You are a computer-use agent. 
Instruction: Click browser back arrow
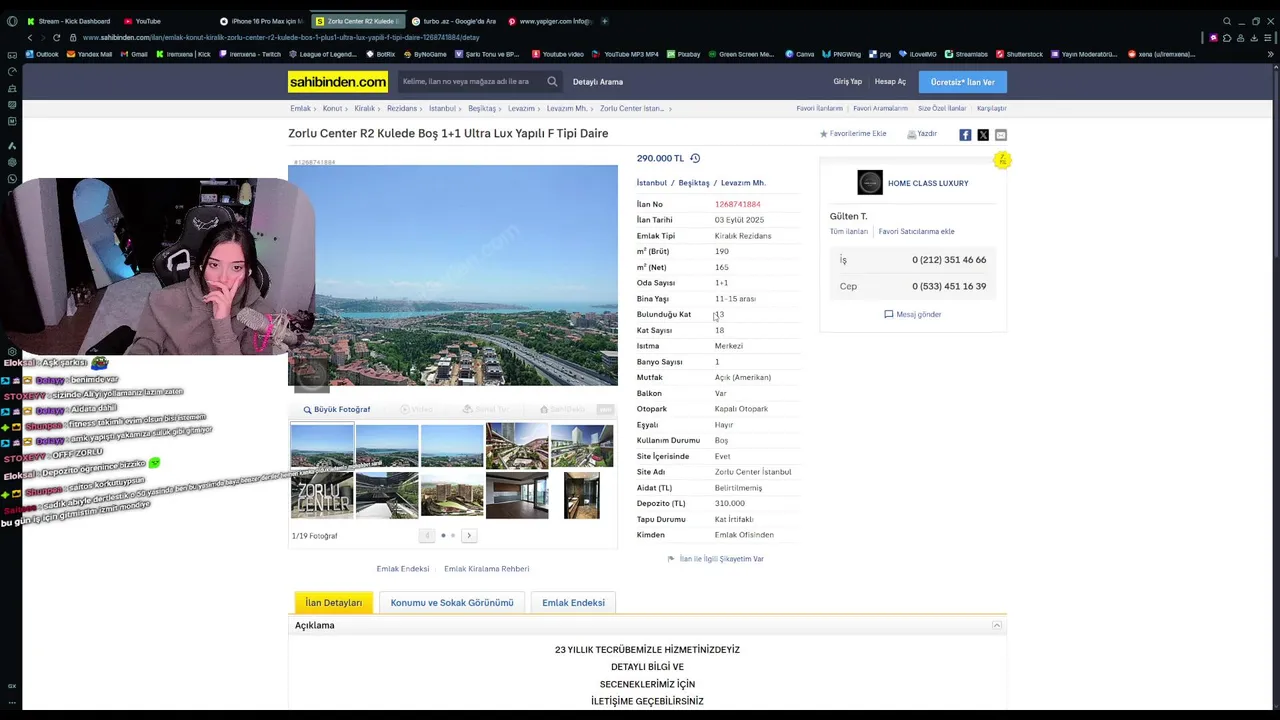[x=29, y=37]
